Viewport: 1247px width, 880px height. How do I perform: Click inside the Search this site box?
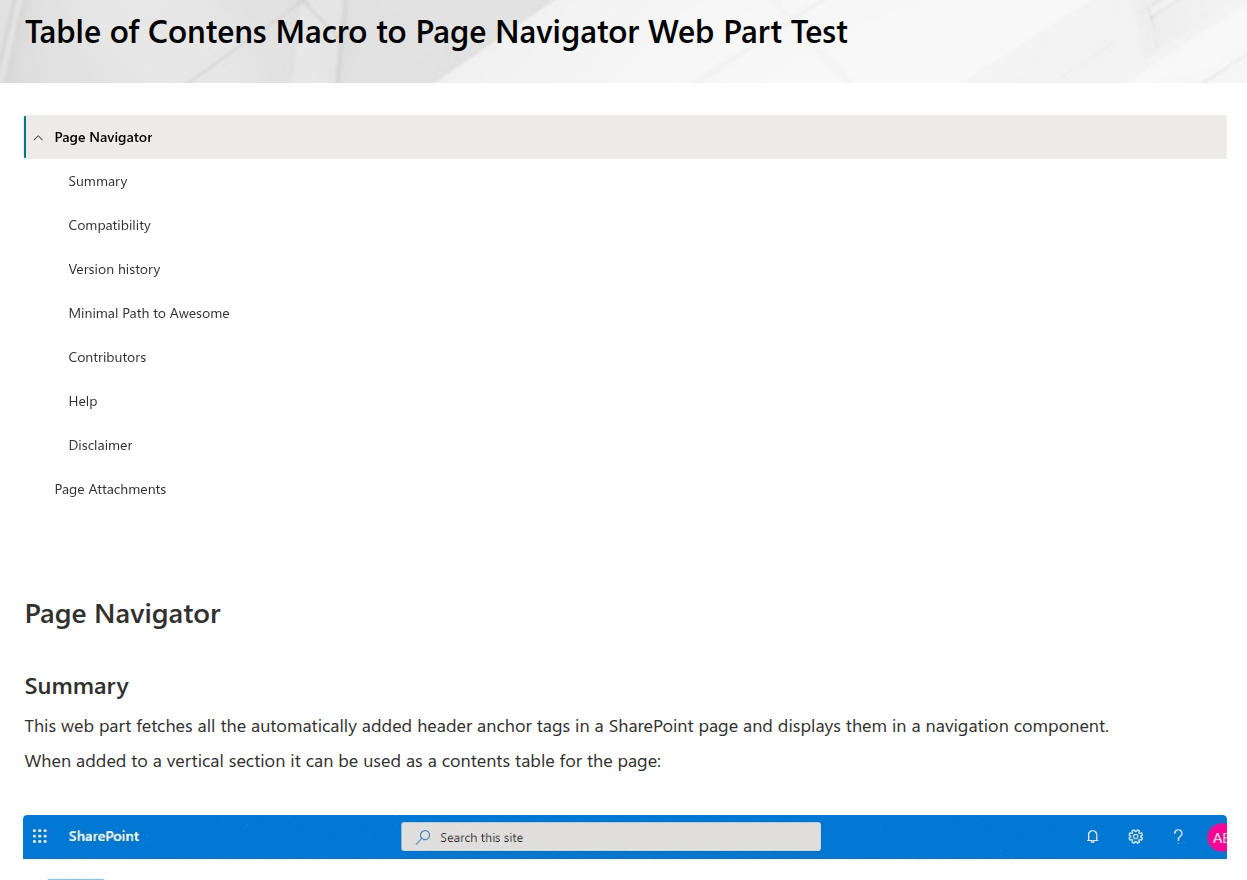610,837
